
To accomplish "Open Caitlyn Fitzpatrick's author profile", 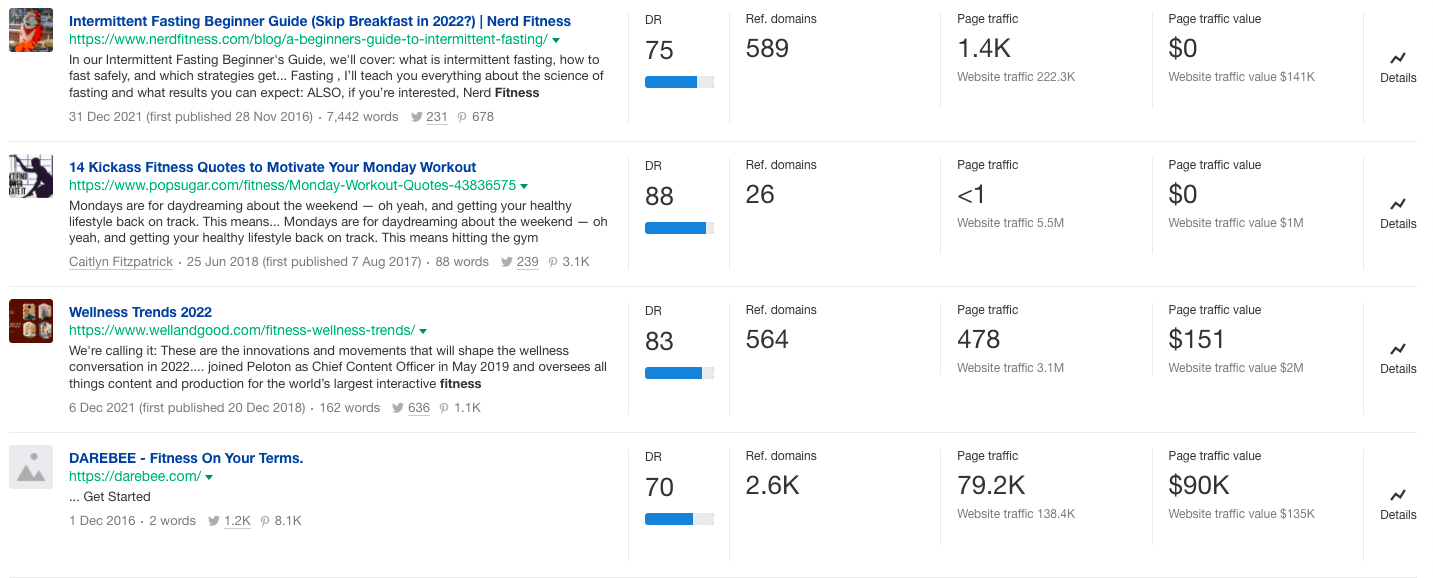I will 120,261.
